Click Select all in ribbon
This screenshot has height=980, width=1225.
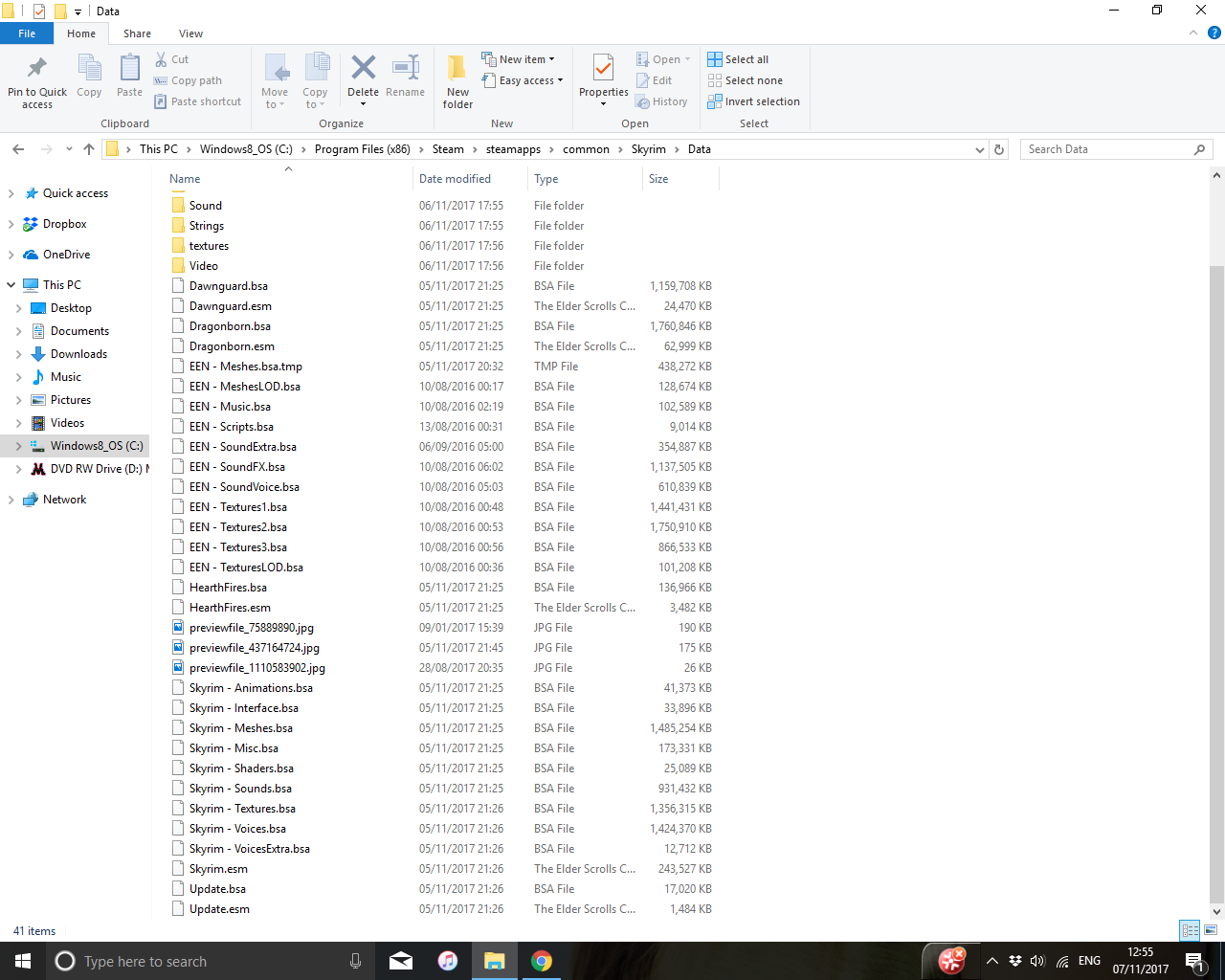point(738,59)
